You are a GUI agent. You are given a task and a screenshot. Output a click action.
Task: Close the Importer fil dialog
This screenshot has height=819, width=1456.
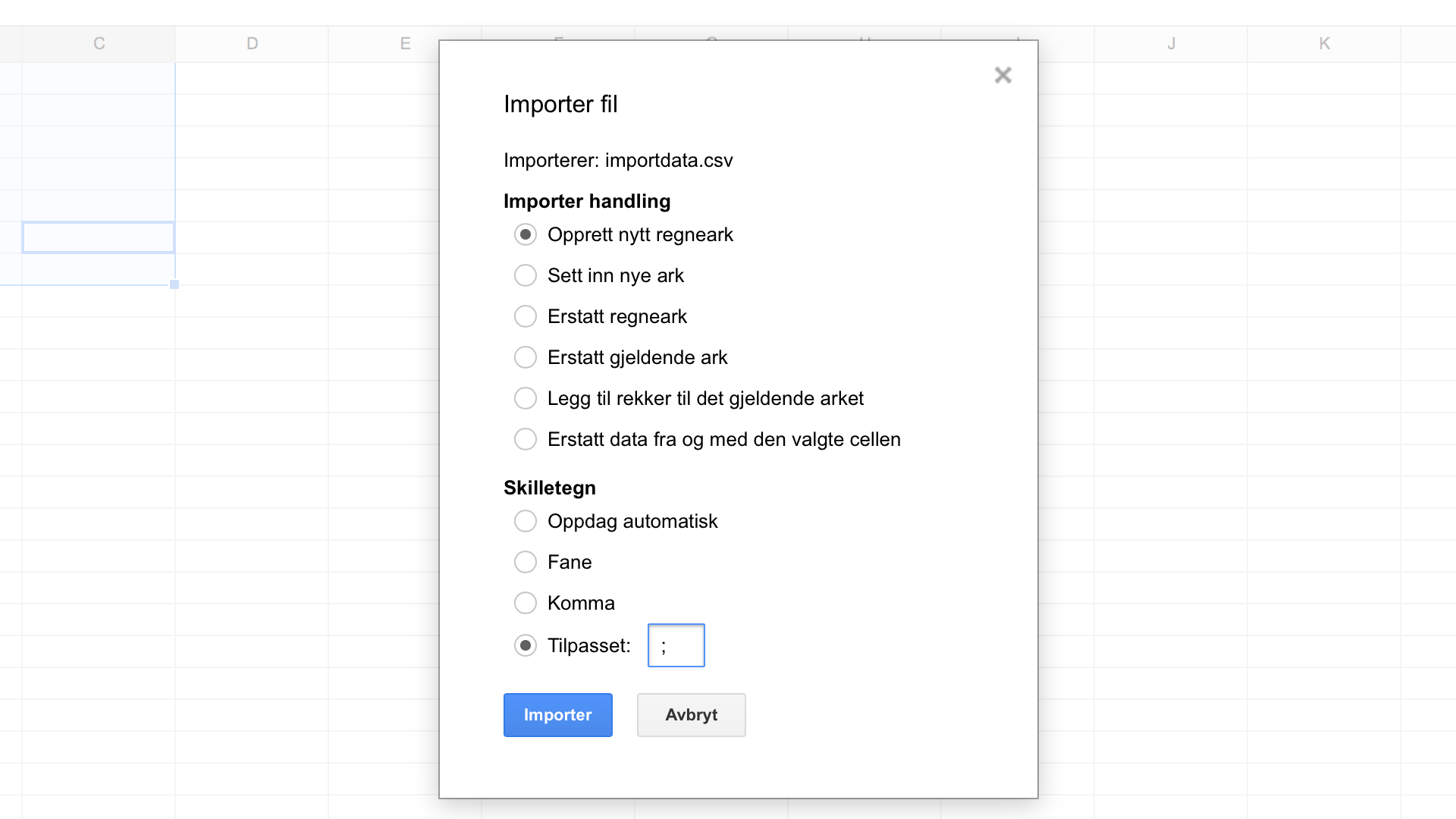(x=1003, y=75)
